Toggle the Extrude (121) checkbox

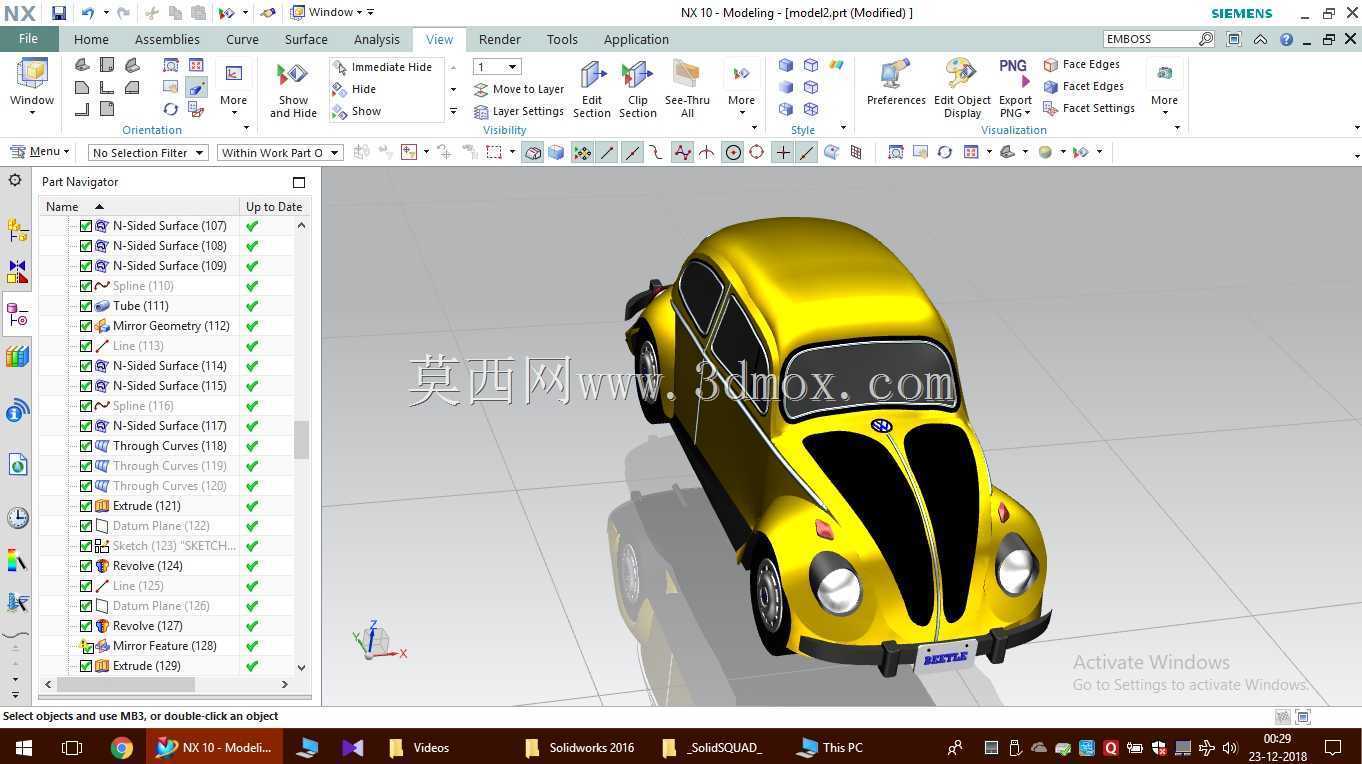click(x=86, y=506)
